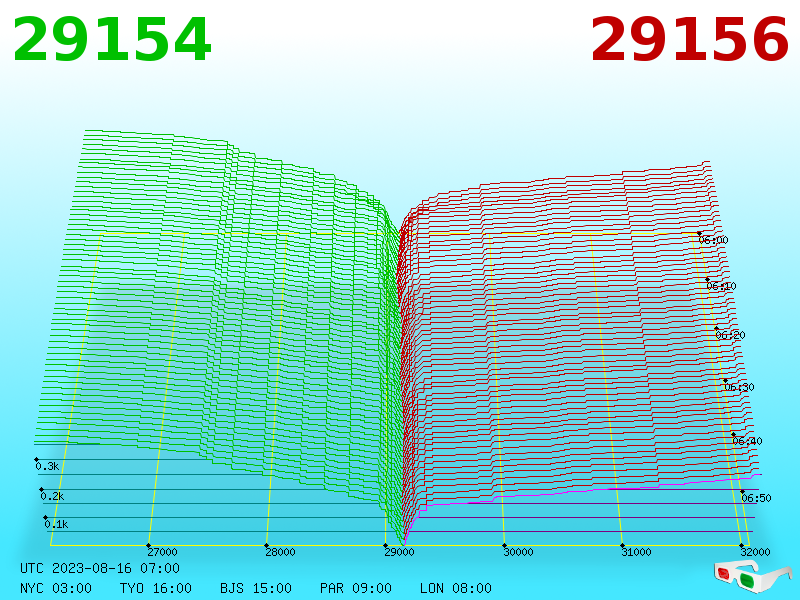Screen dimensions: 800x600
Task: Click the 06:00 time axis marker
Action: point(713,240)
